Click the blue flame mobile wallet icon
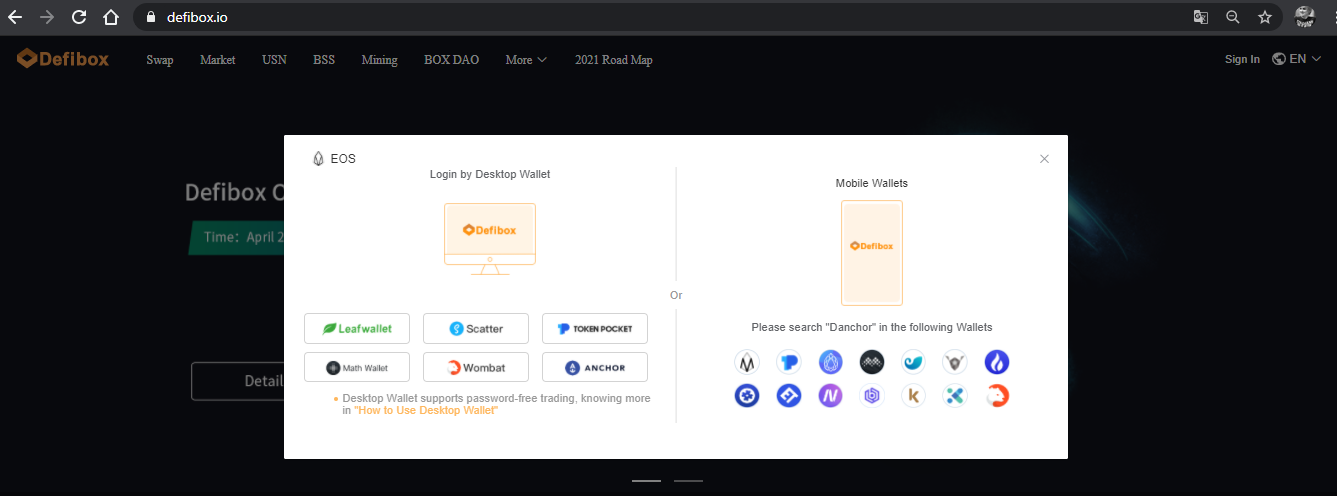This screenshot has height=496, width=1337. click(x=997, y=362)
